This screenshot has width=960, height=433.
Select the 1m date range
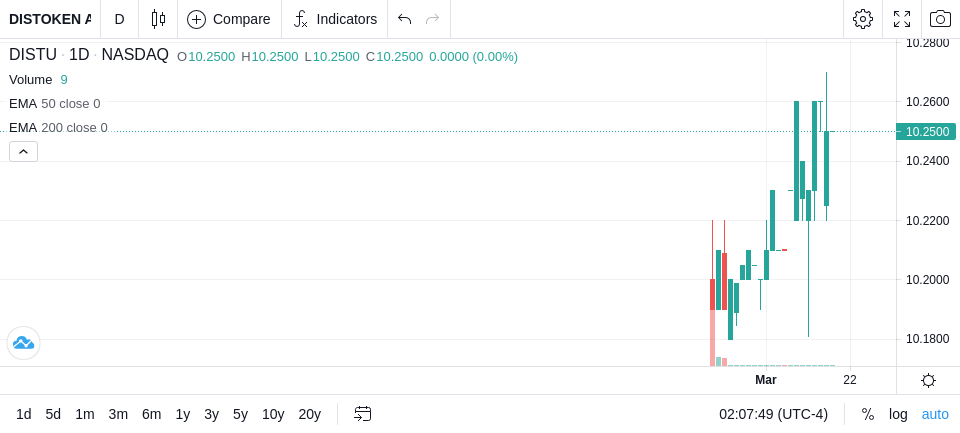[x=85, y=414]
